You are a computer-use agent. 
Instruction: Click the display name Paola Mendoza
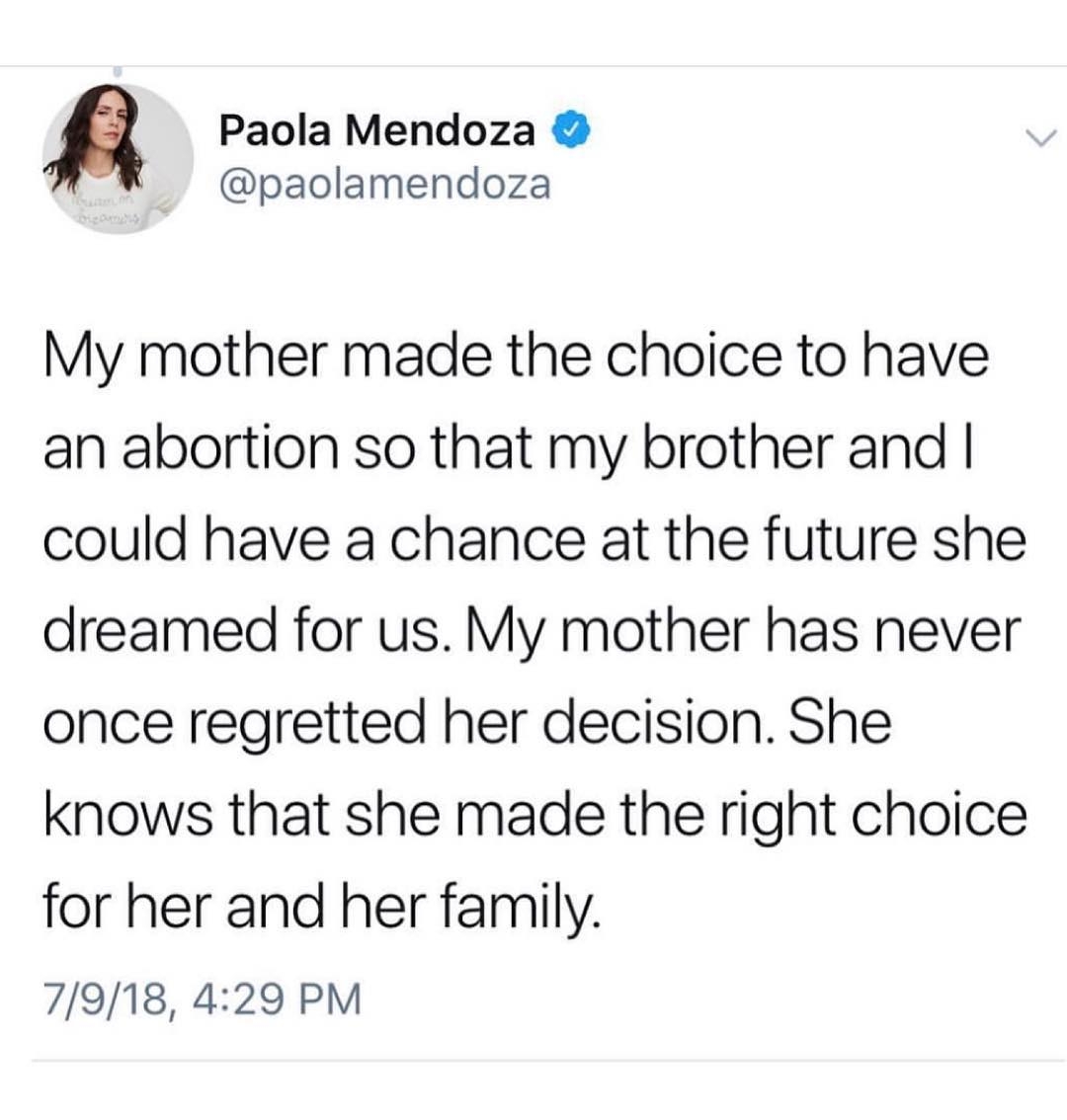tap(376, 131)
